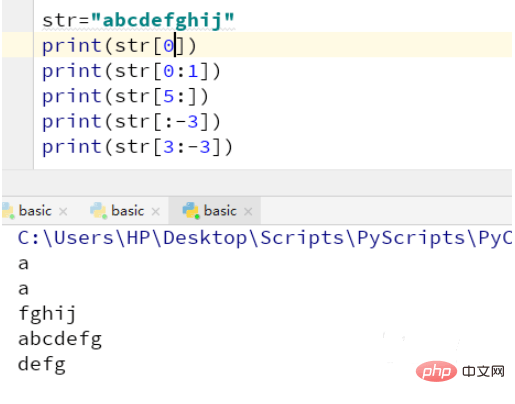
Task: Click Python icon on first basic tab
Action: 8,211
